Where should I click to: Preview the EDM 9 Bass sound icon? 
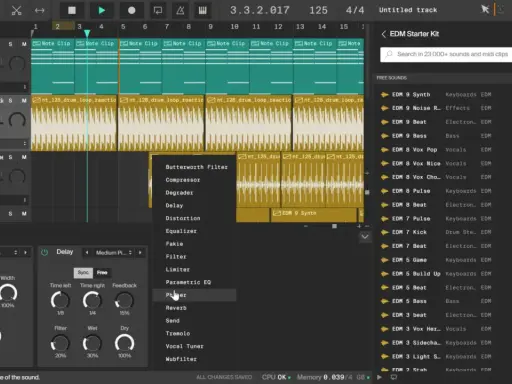pyautogui.click(x=385, y=136)
